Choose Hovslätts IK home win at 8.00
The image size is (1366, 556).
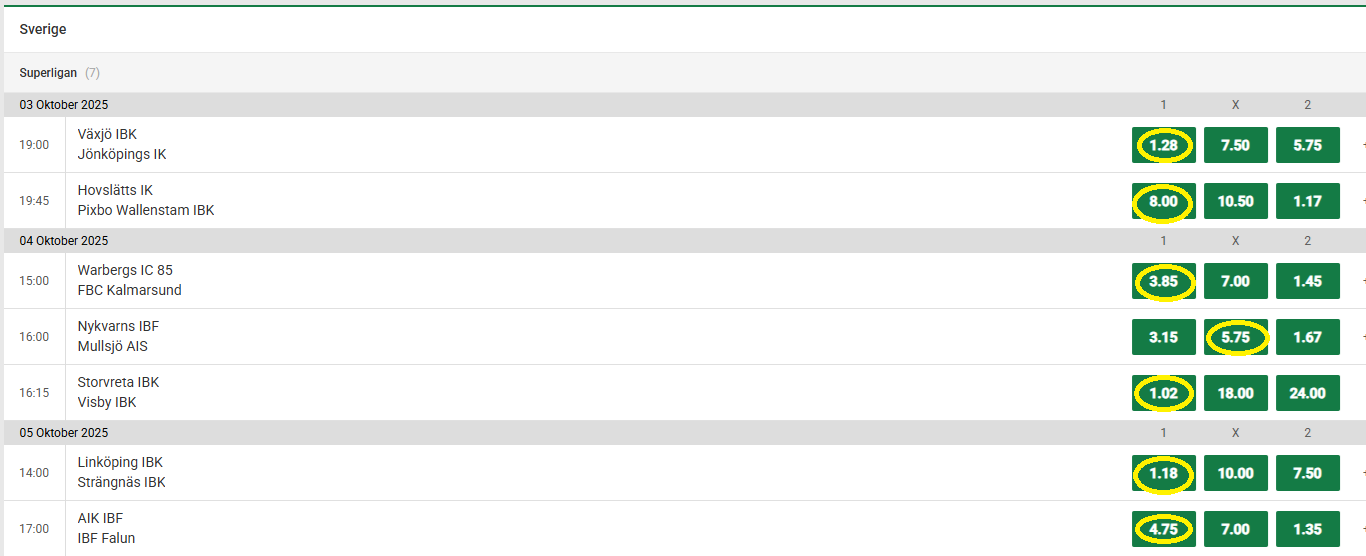click(1163, 201)
